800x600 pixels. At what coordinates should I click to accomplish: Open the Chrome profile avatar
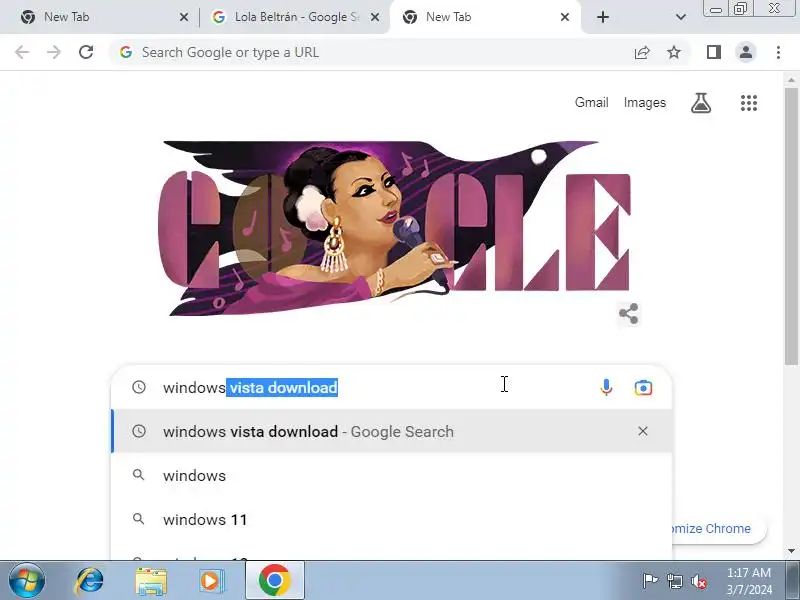746,52
